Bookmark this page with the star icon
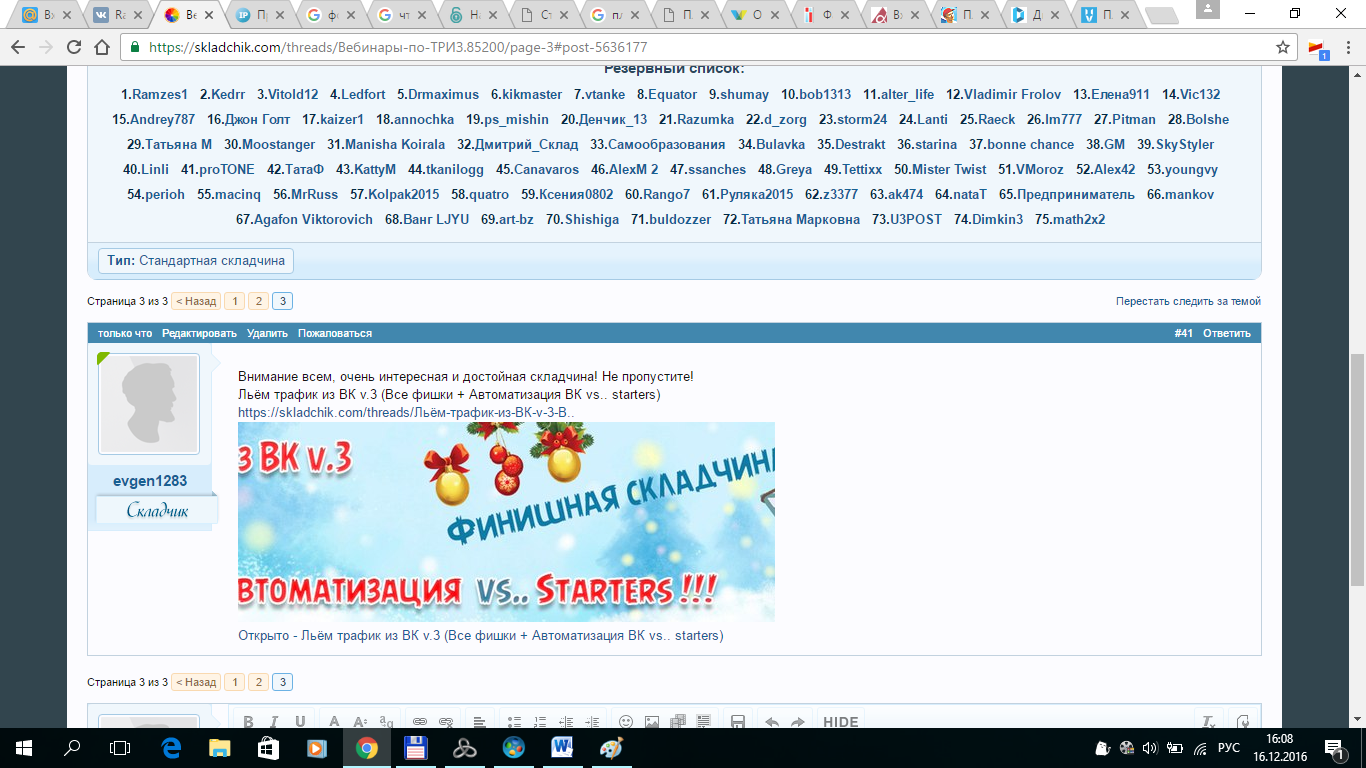The width and height of the screenshot is (1366, 768). point(1283,47)
